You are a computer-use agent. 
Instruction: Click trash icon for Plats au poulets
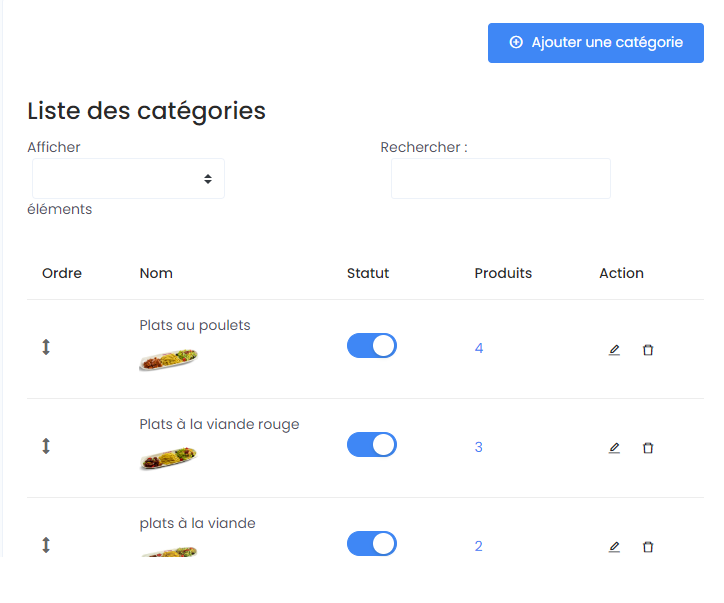[x=648, y=350]
